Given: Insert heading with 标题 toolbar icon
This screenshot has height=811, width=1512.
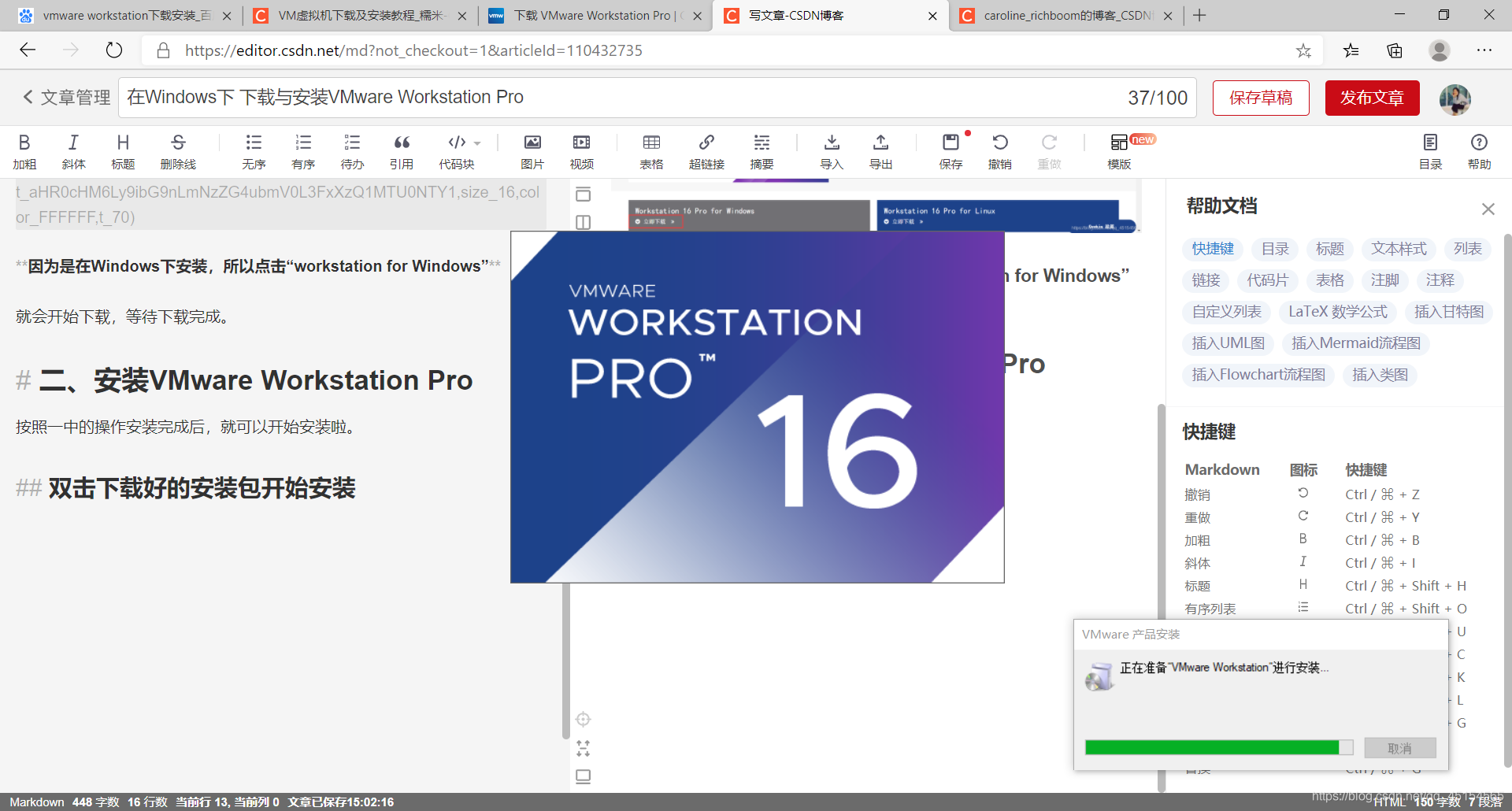Looking at the screenshot, I should coord(123,151).
